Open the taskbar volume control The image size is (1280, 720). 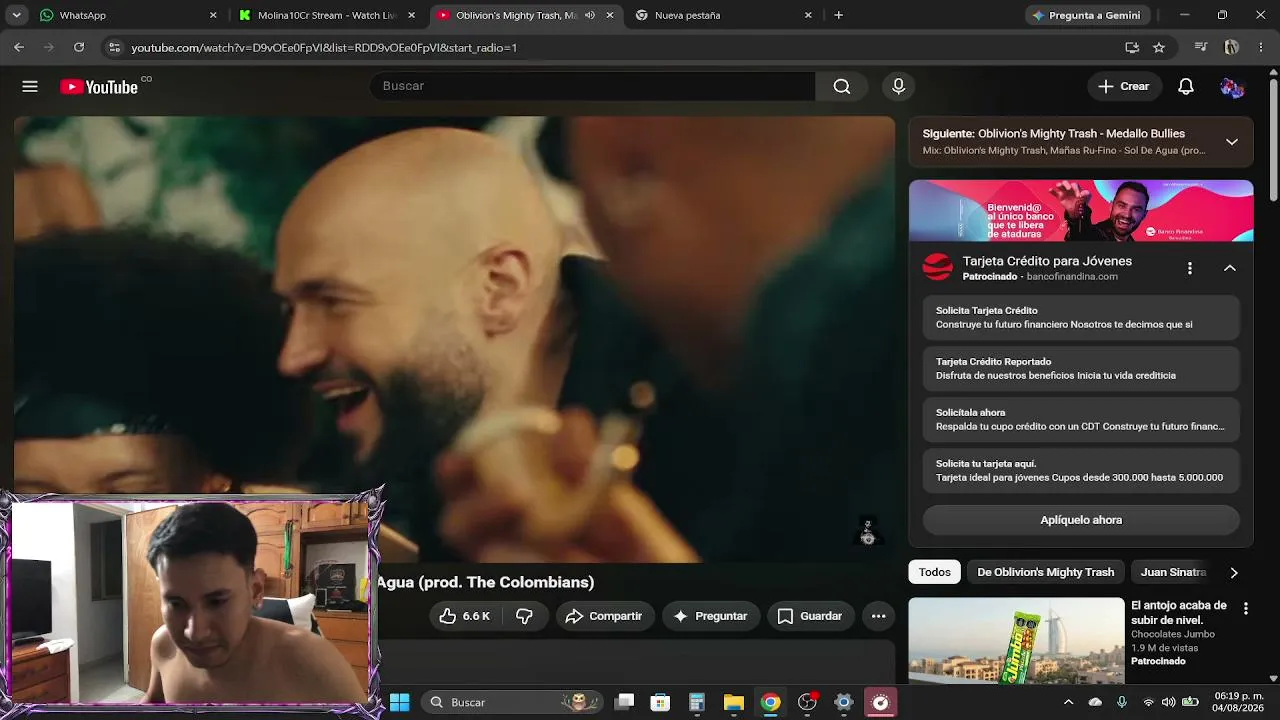1168,702
